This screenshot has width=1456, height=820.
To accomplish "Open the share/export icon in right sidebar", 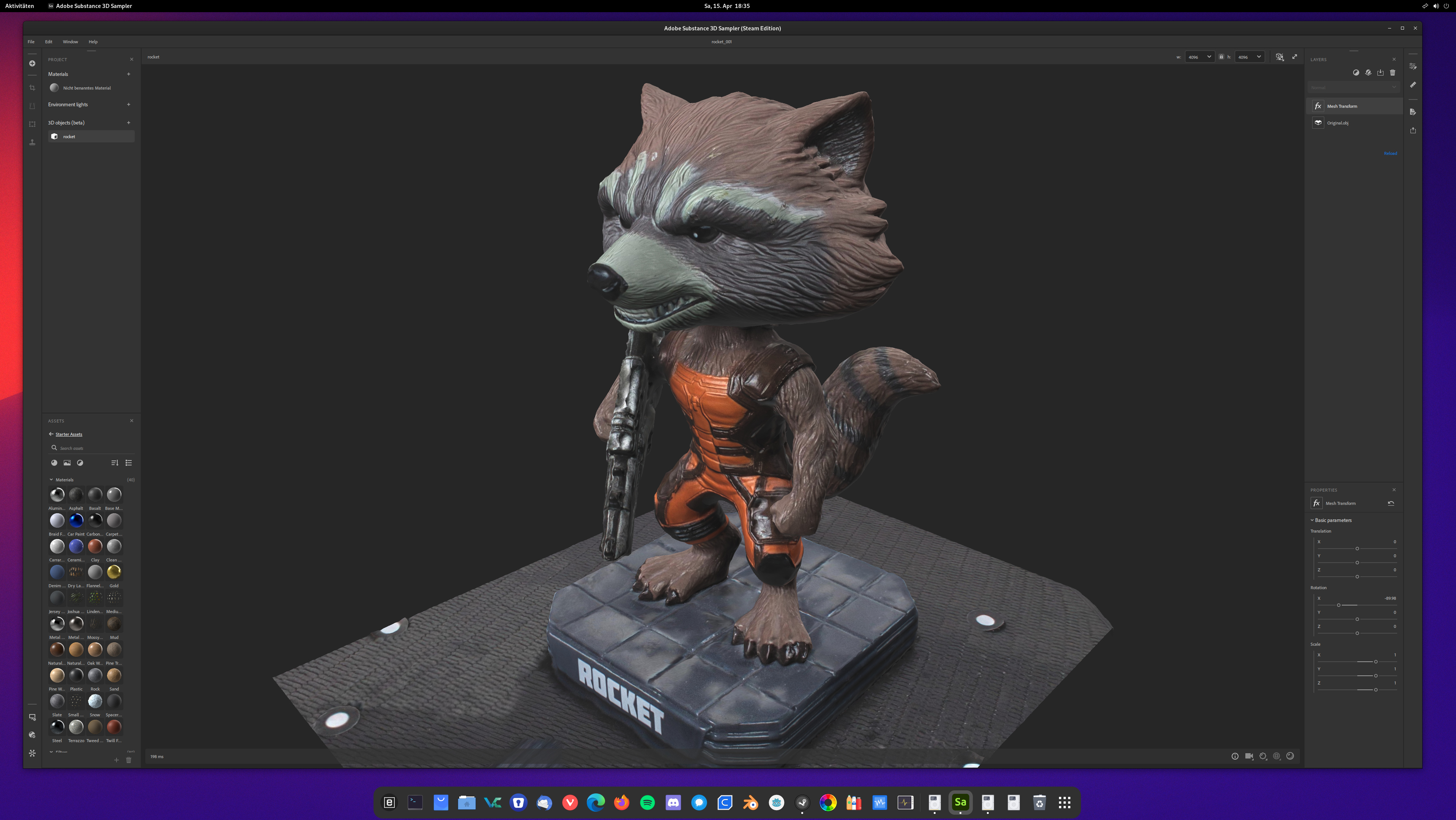I will click(x=1412, y=131).
